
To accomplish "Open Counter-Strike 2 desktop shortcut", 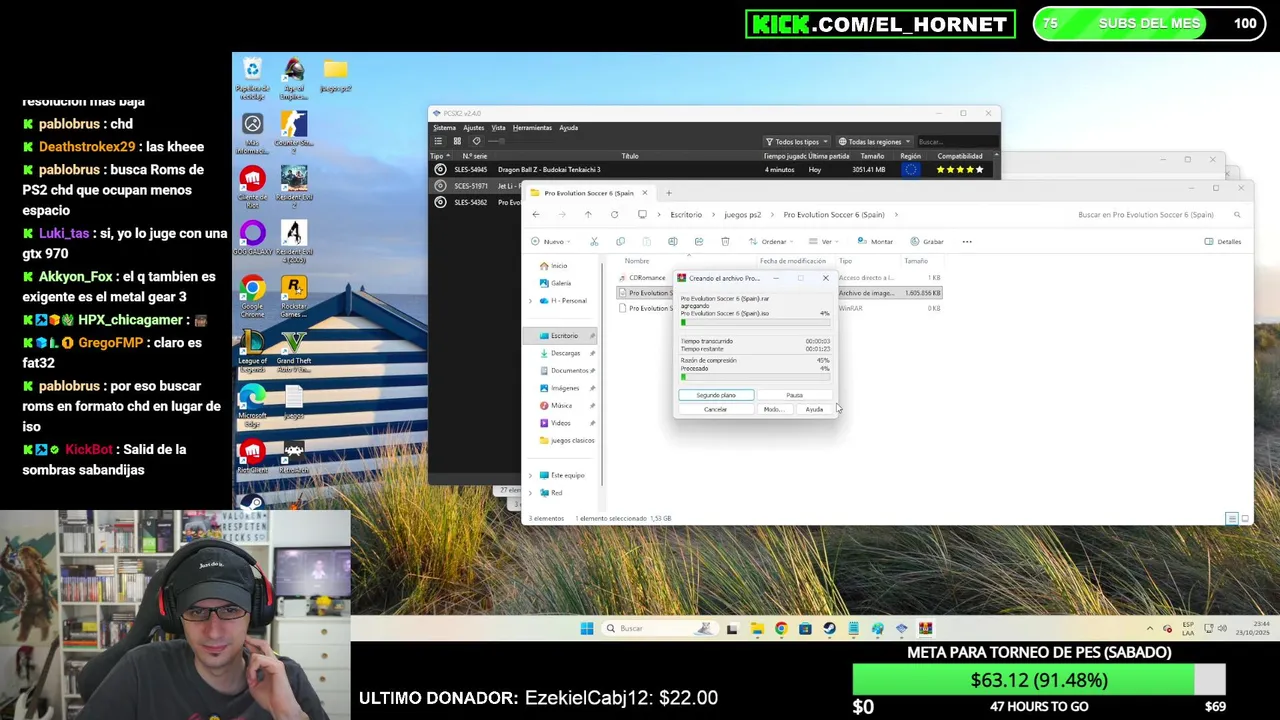I will coord(294,133).
